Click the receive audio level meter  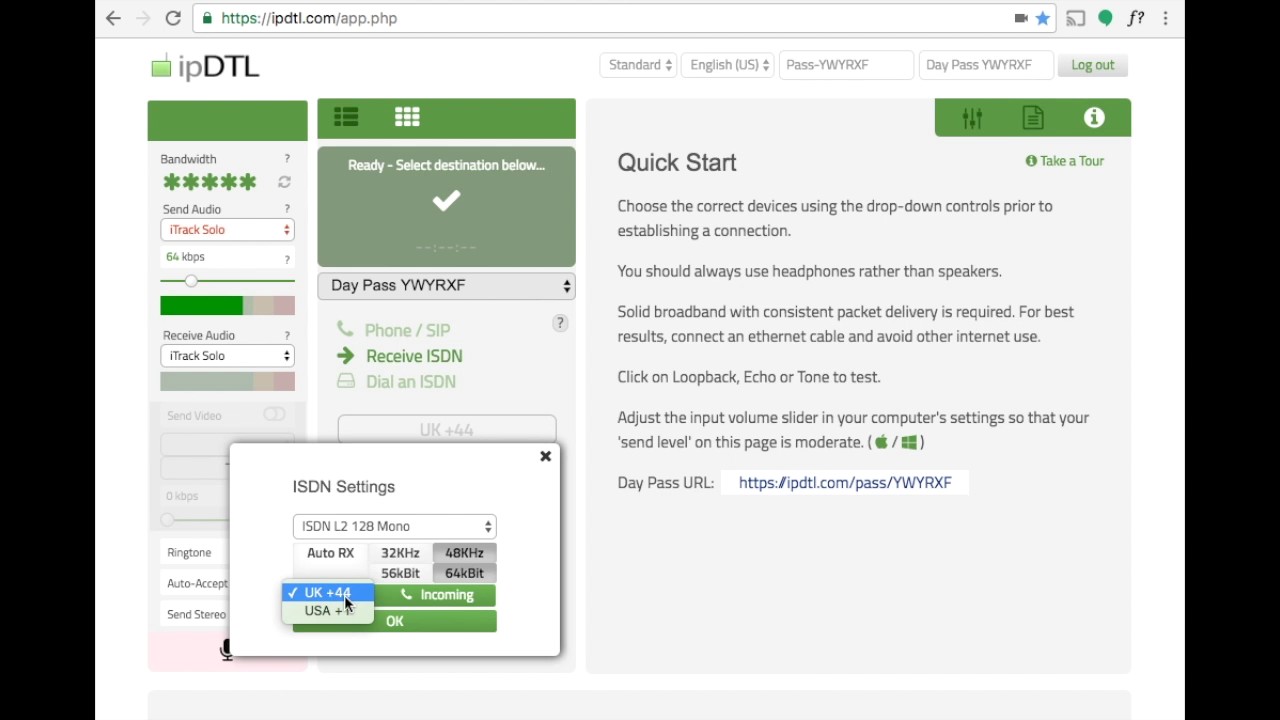pos(227,381)
